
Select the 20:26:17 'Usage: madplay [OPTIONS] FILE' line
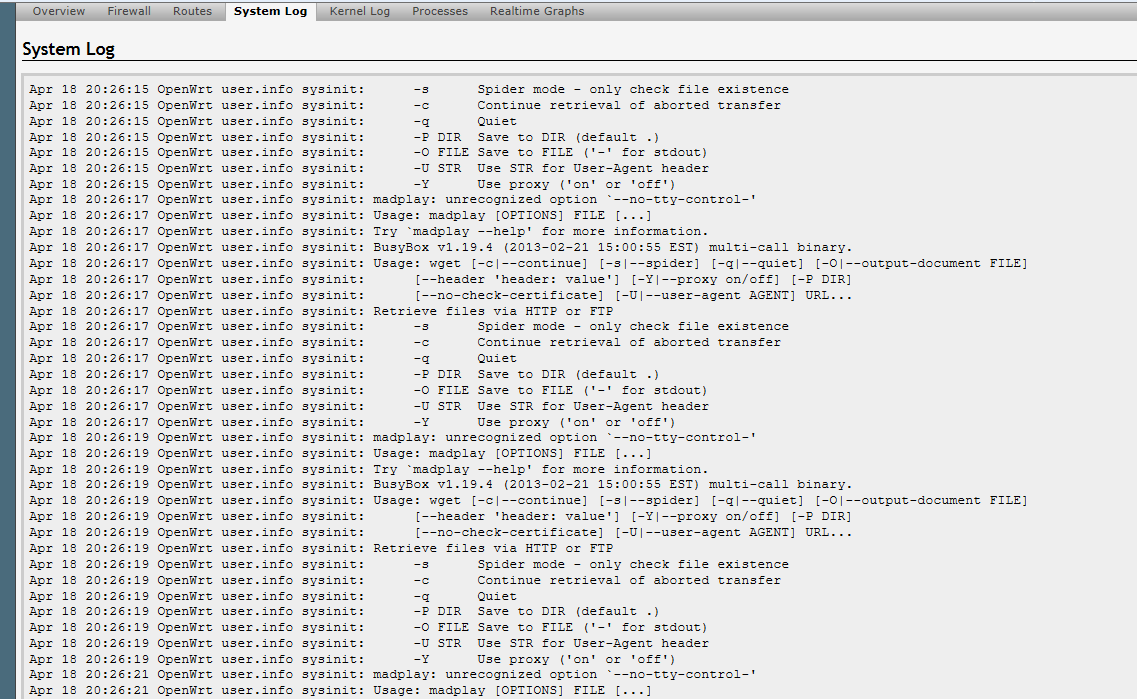pos(341,215)
